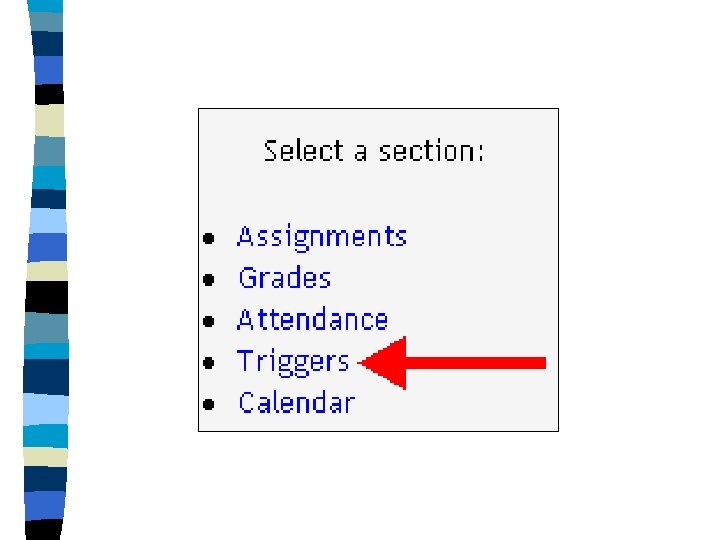Go to the Grades section
This screenshot has height=540, width=720.
click(284, 278)
